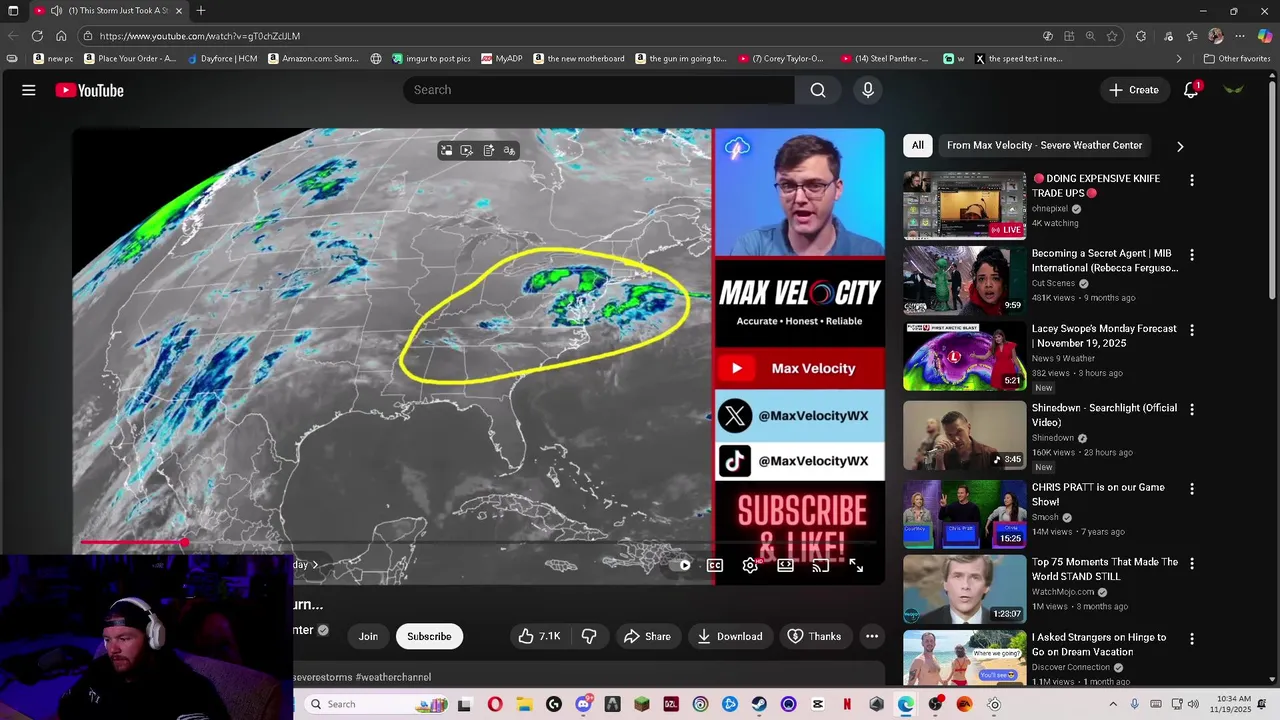1280x720 pixels.
Task: Click Edge translate overlay icon on video
Action: pyautogui.click(x=509, y=150)
